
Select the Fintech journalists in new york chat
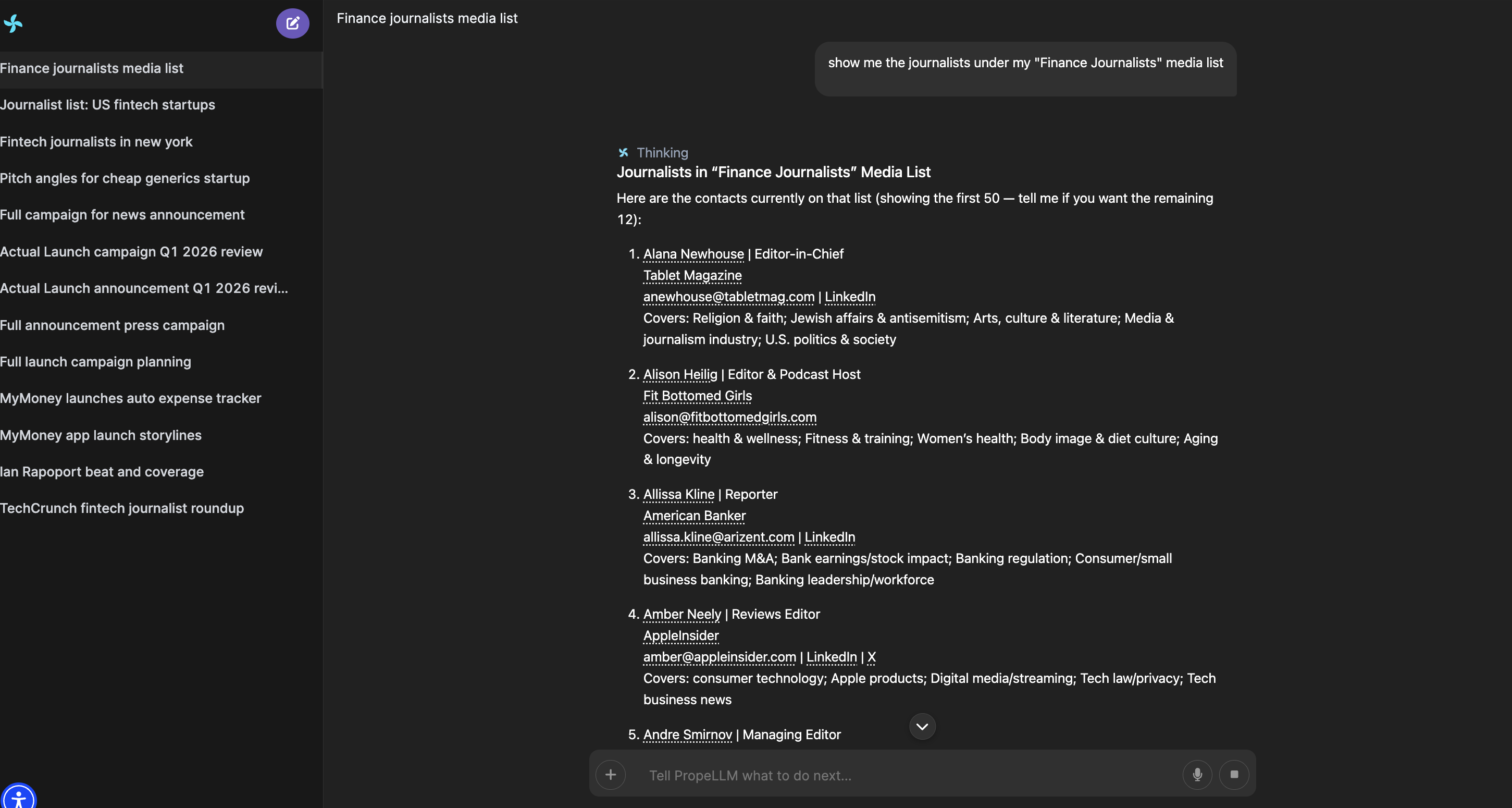pyautogui.click(x=96, y=141)
